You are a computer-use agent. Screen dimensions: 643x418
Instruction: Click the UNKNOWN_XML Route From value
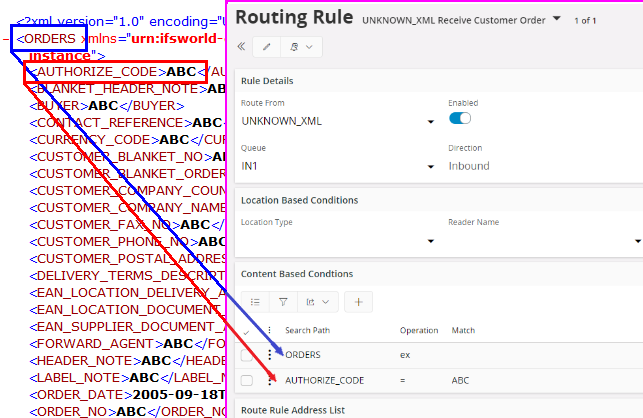[x=281, y=121]
